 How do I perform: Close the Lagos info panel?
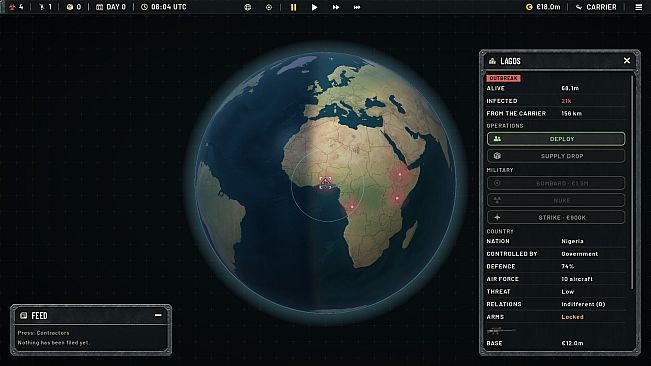tap(627, 61)
